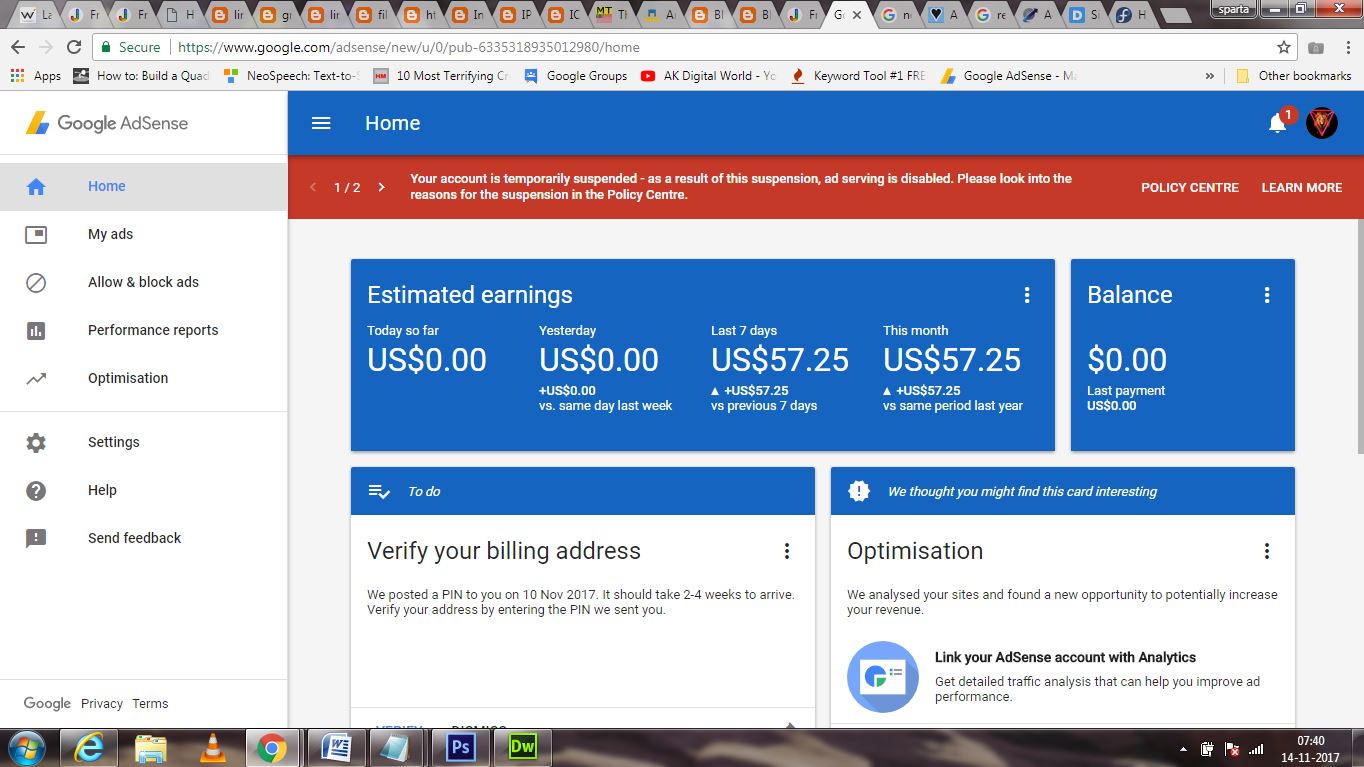Click the Send feedback icon
Viewport: 1364px width, 767px height.
tap(36, 538)
